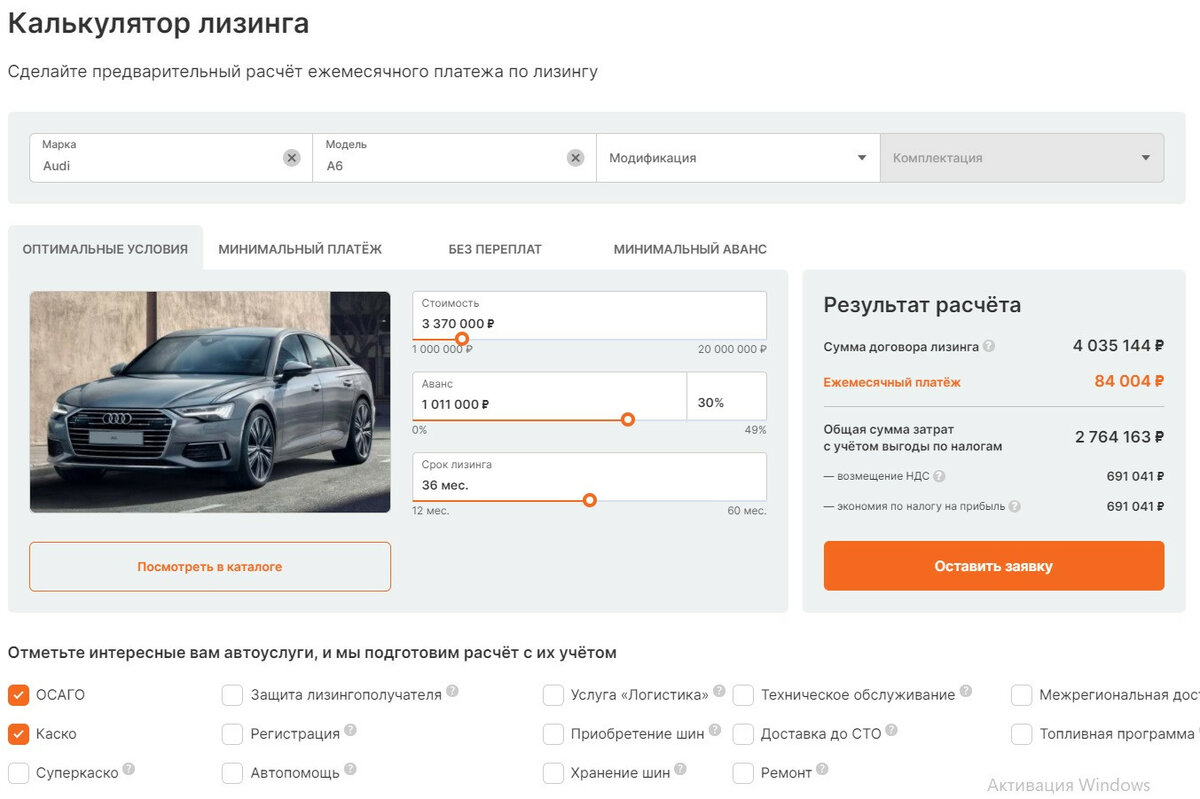The height and width of the screenshot is (799, 1200).
Task: Expand the Комплектация dropdown
Action: pyautogui.click(x=1021, y=158)
